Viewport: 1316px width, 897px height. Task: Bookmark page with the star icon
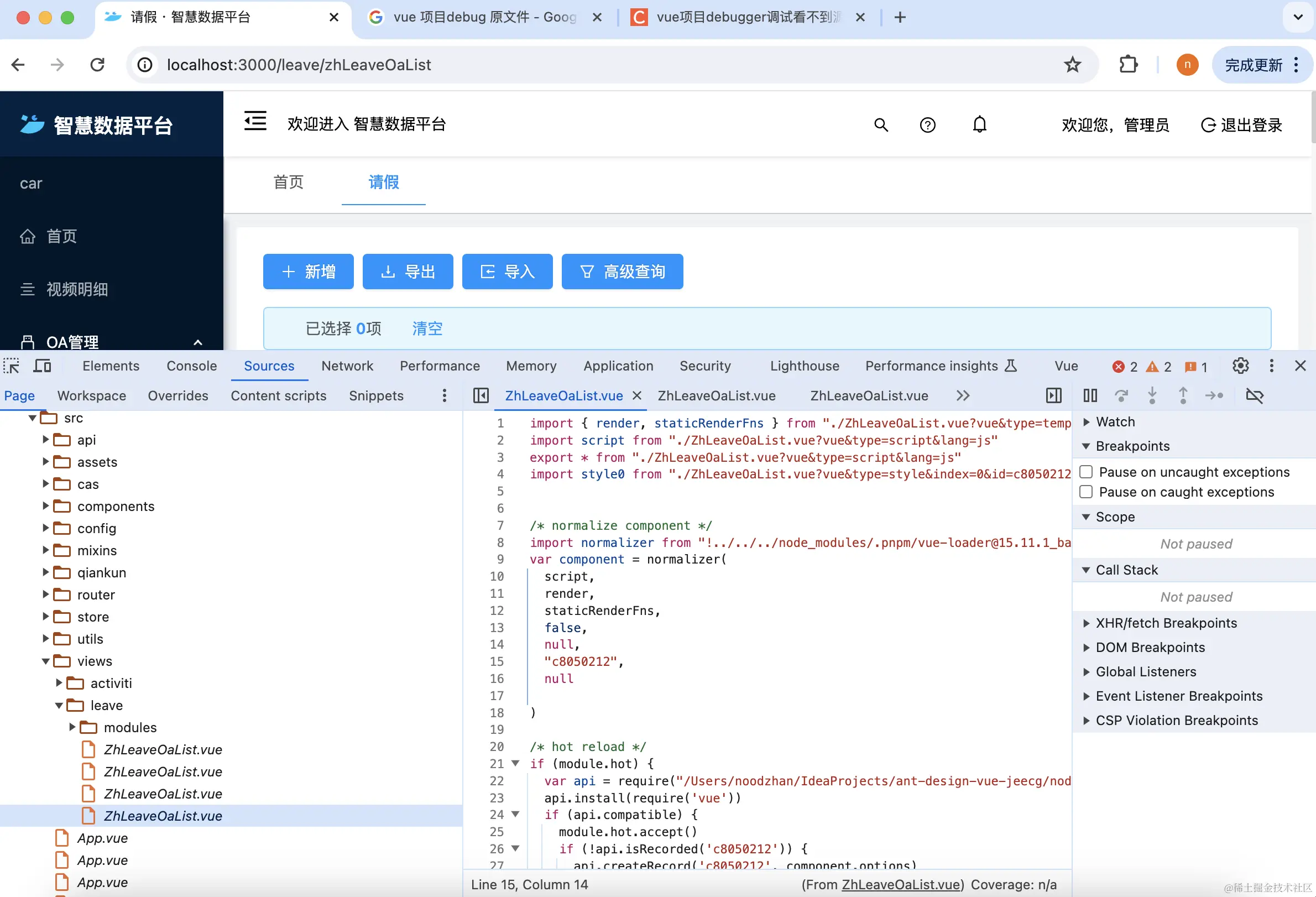pyautogui.click(x=1072, y=65)
